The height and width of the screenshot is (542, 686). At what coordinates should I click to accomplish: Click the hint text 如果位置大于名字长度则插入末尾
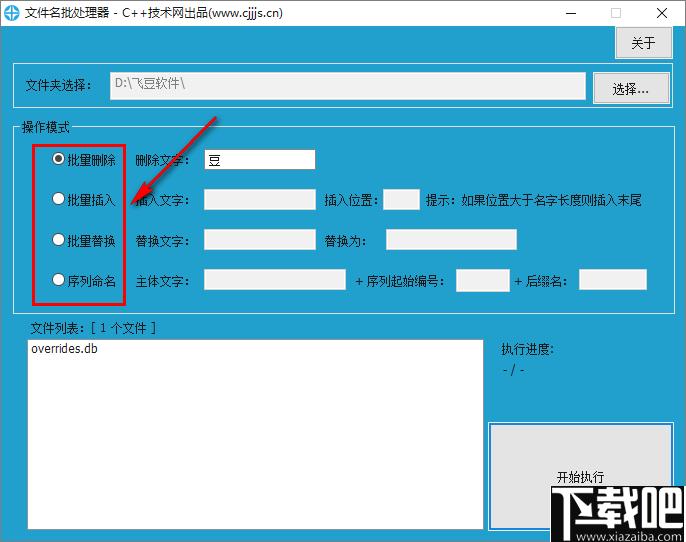click(551, 200)
